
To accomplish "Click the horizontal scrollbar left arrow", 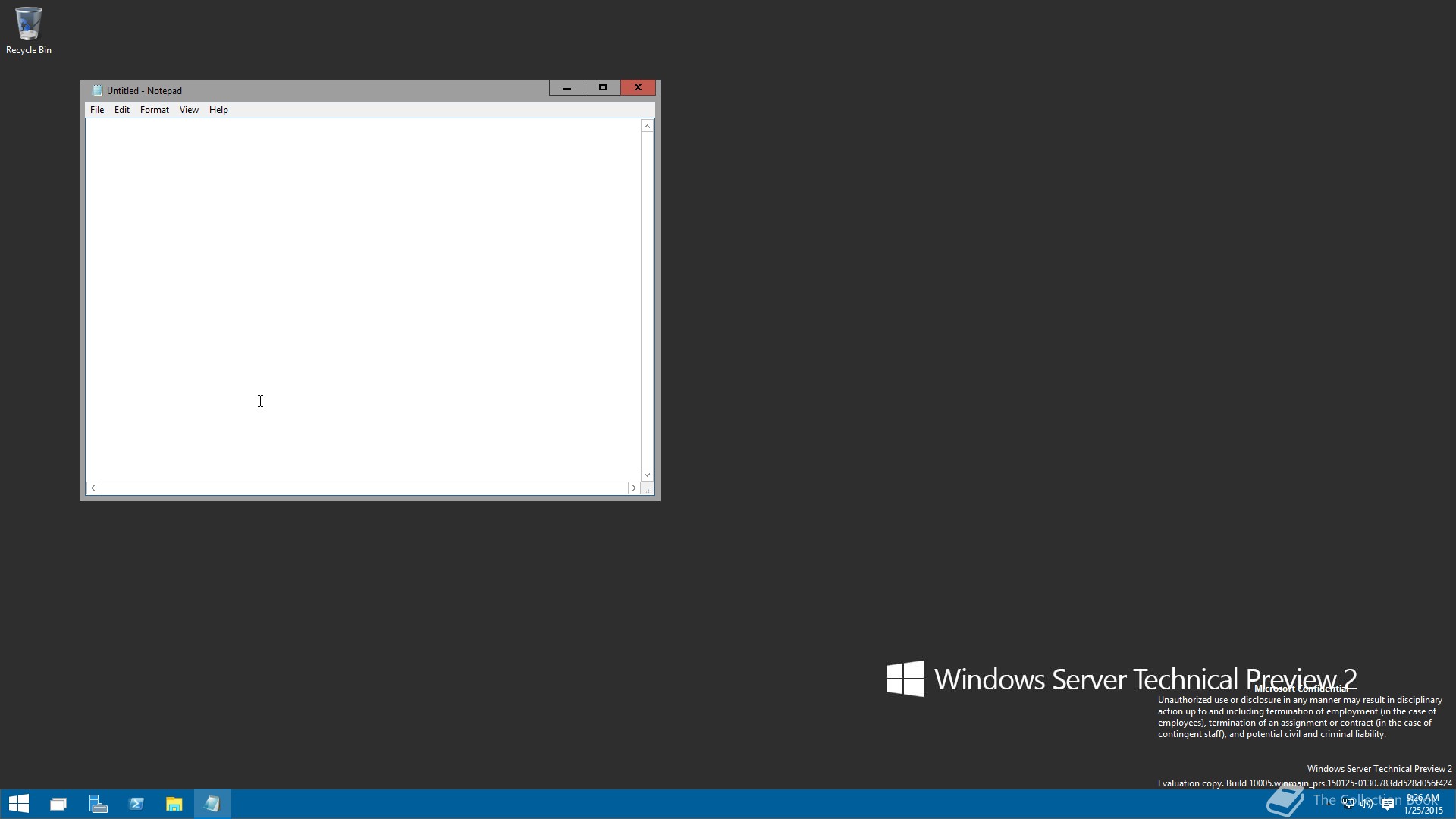I will [x=93, y=488].
